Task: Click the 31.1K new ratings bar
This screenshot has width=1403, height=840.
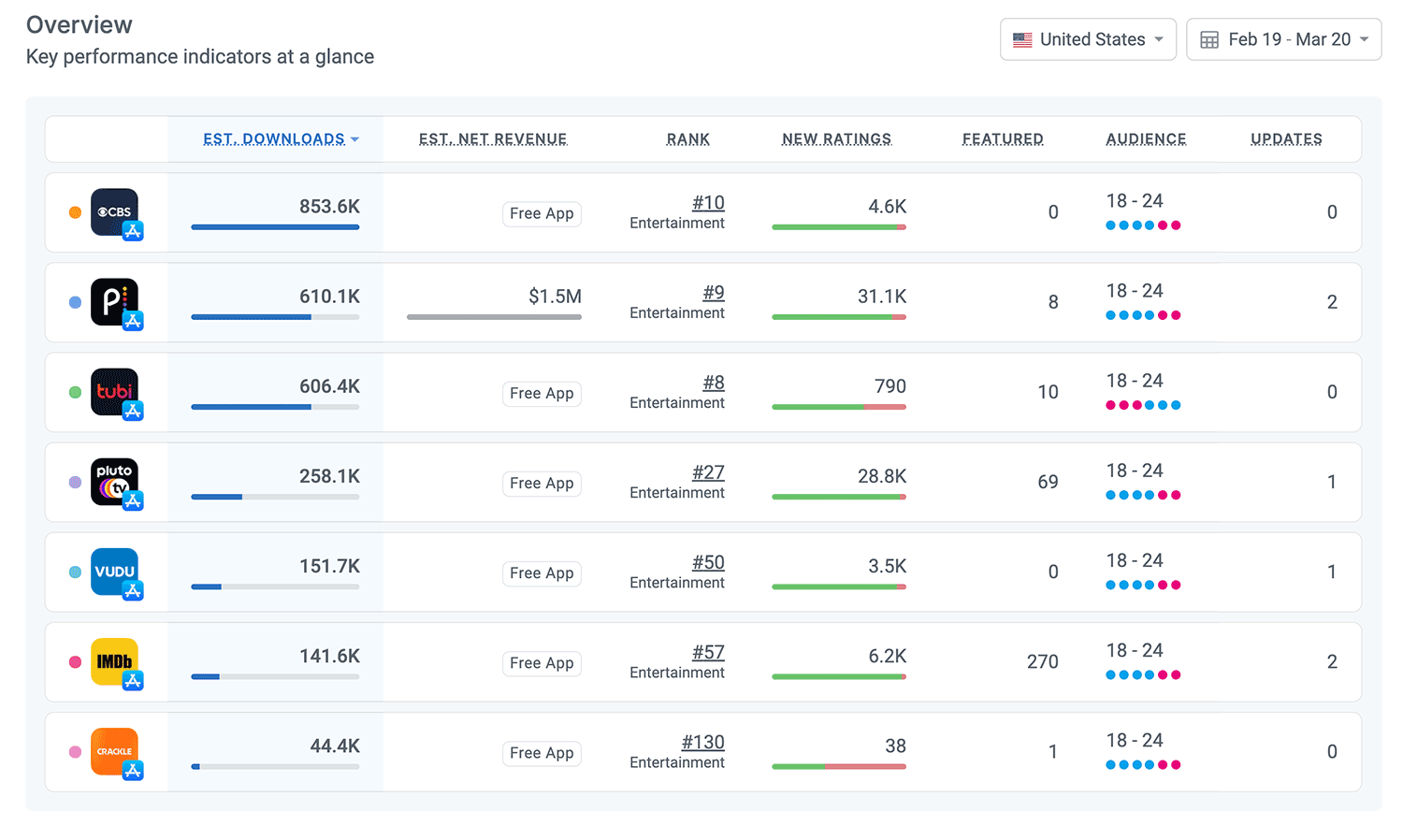Action: [839, 317]
